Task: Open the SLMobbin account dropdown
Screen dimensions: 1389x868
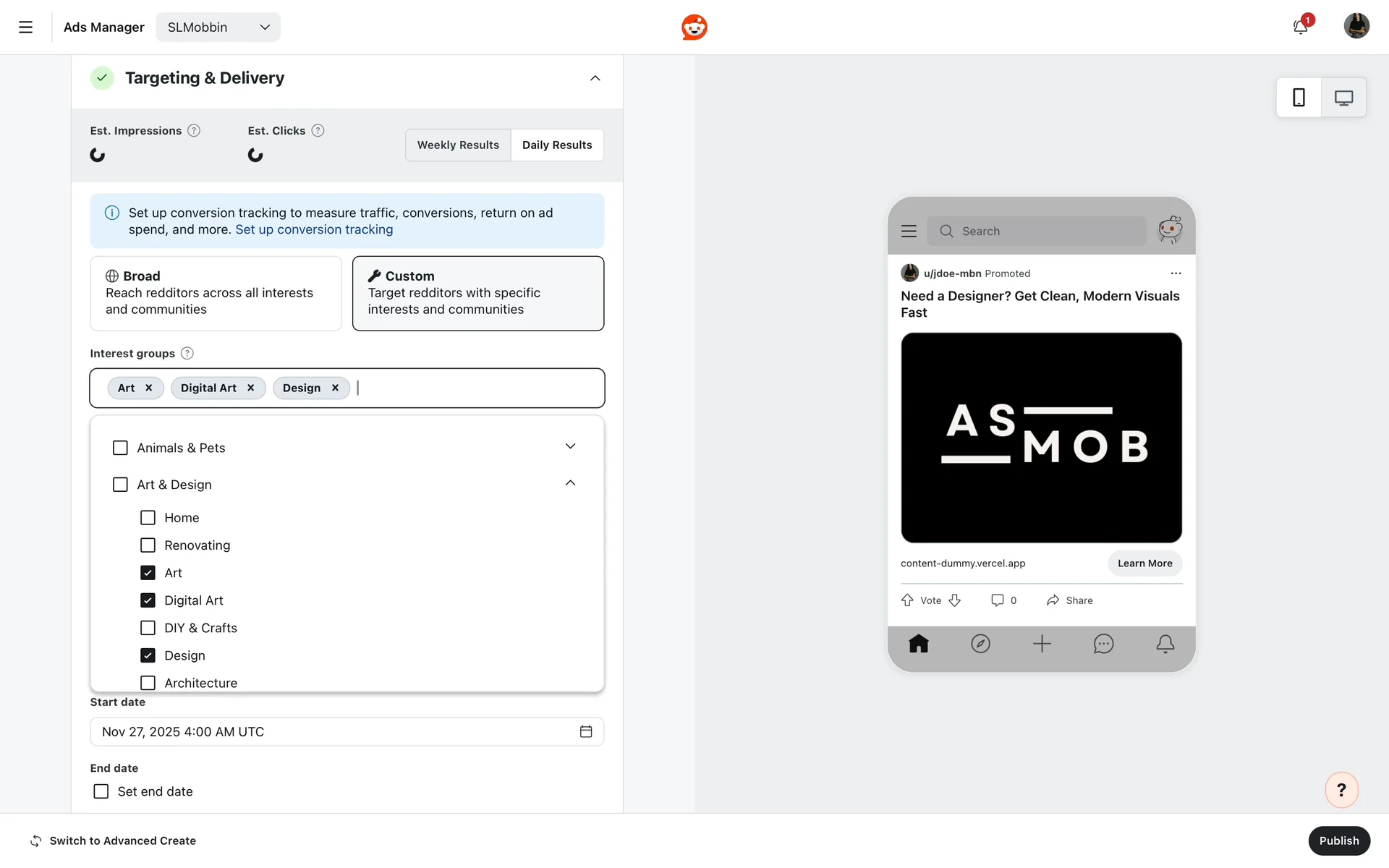Action: point(218,27)
